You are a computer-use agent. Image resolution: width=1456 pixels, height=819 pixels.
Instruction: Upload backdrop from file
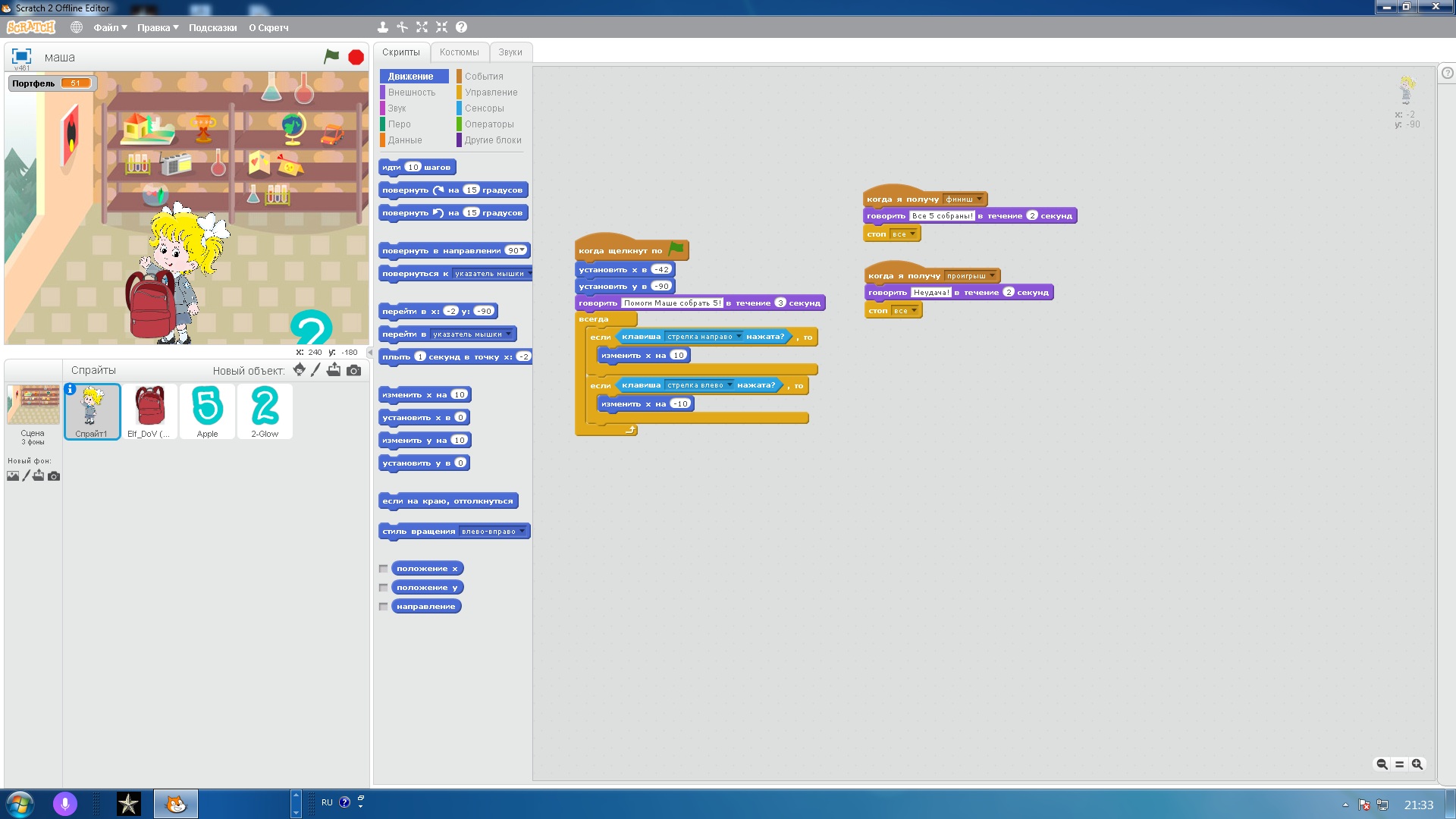click(39, 475)
